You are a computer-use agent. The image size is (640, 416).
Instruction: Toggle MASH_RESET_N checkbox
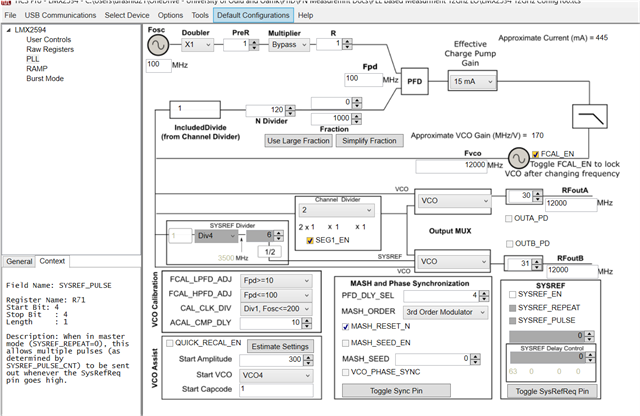345,327
